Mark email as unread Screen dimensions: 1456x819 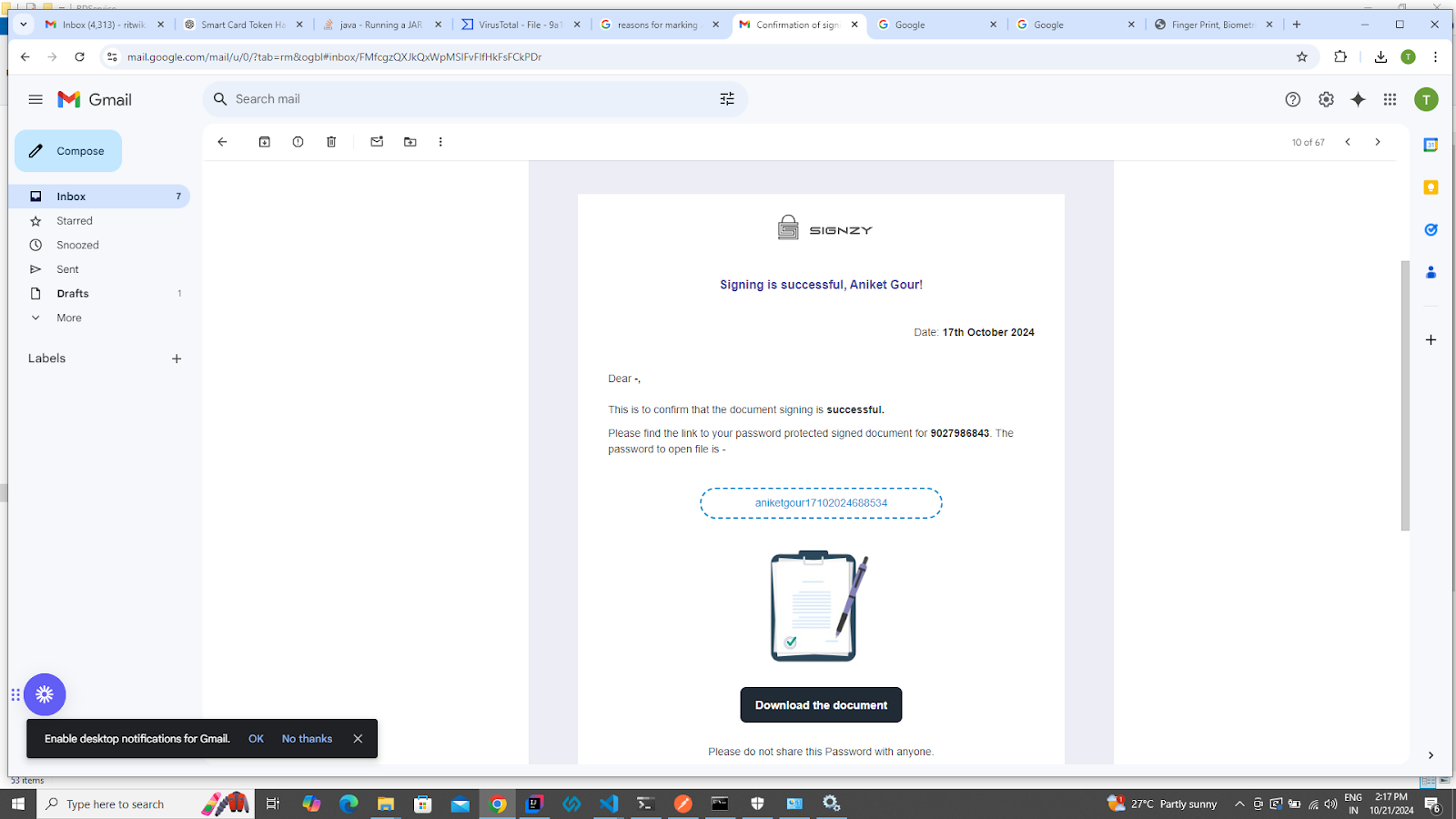point(377,142)
